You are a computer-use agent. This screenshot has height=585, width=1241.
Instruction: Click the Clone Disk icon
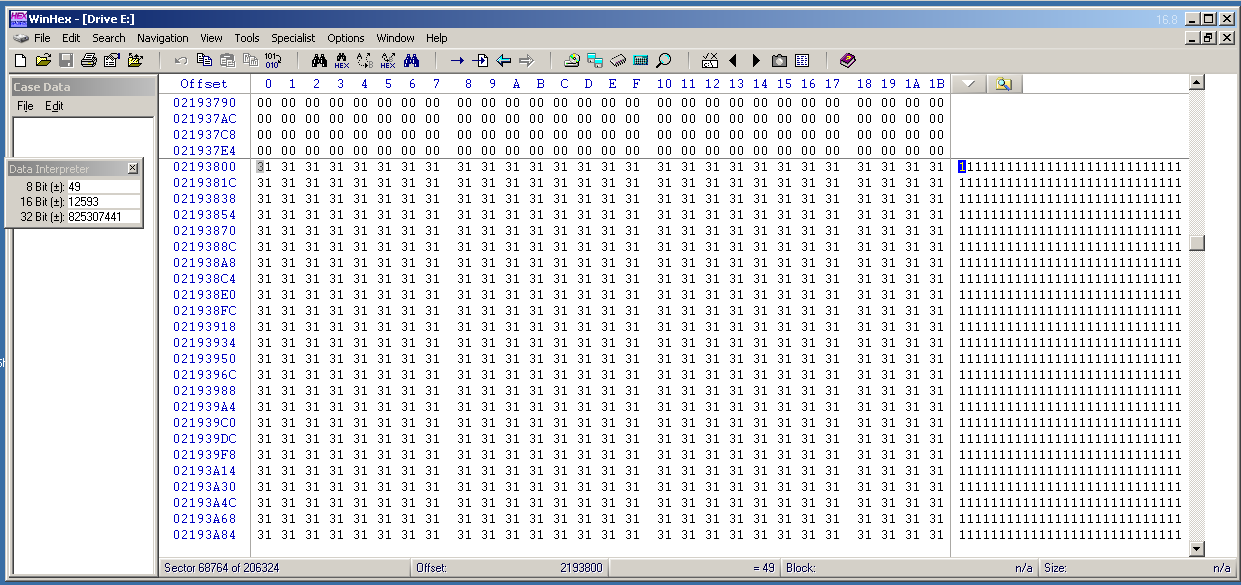click(595, 60)
